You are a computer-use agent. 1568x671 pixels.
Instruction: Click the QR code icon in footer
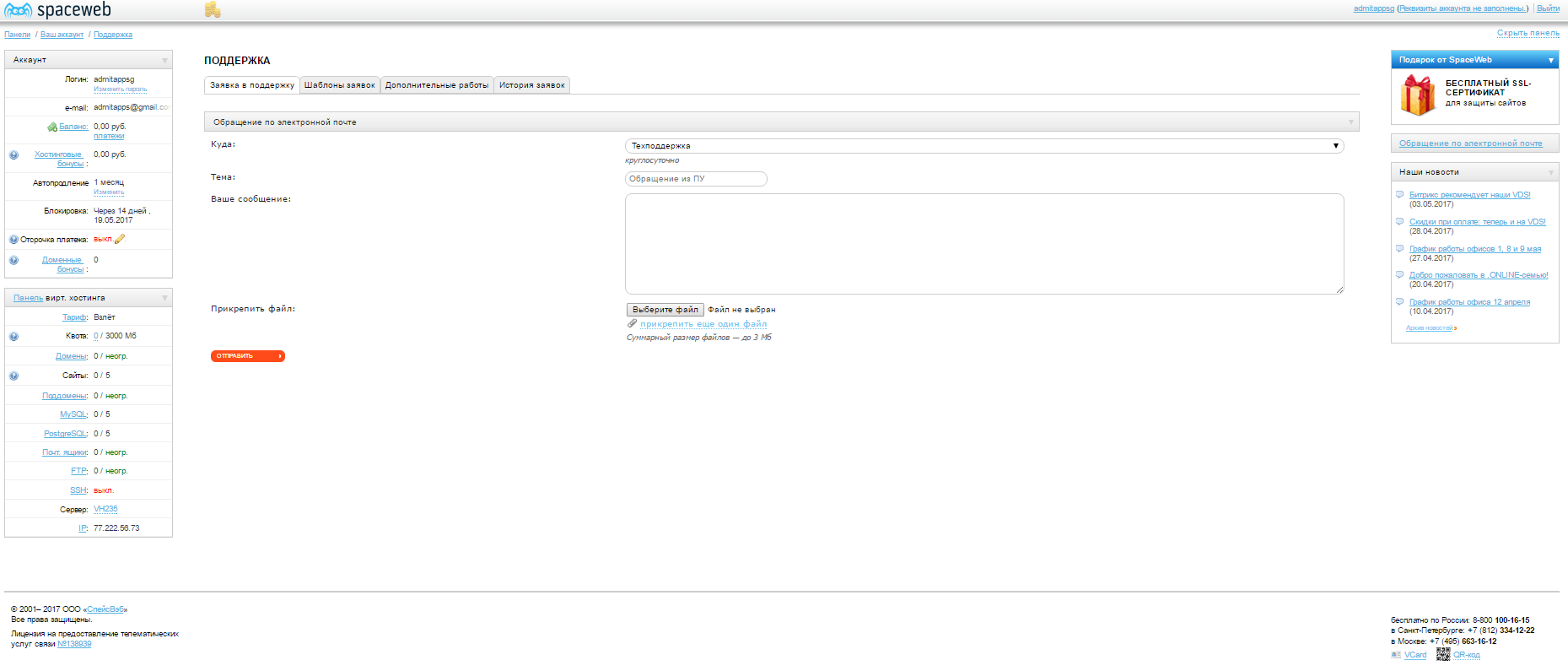[1443, 654]
